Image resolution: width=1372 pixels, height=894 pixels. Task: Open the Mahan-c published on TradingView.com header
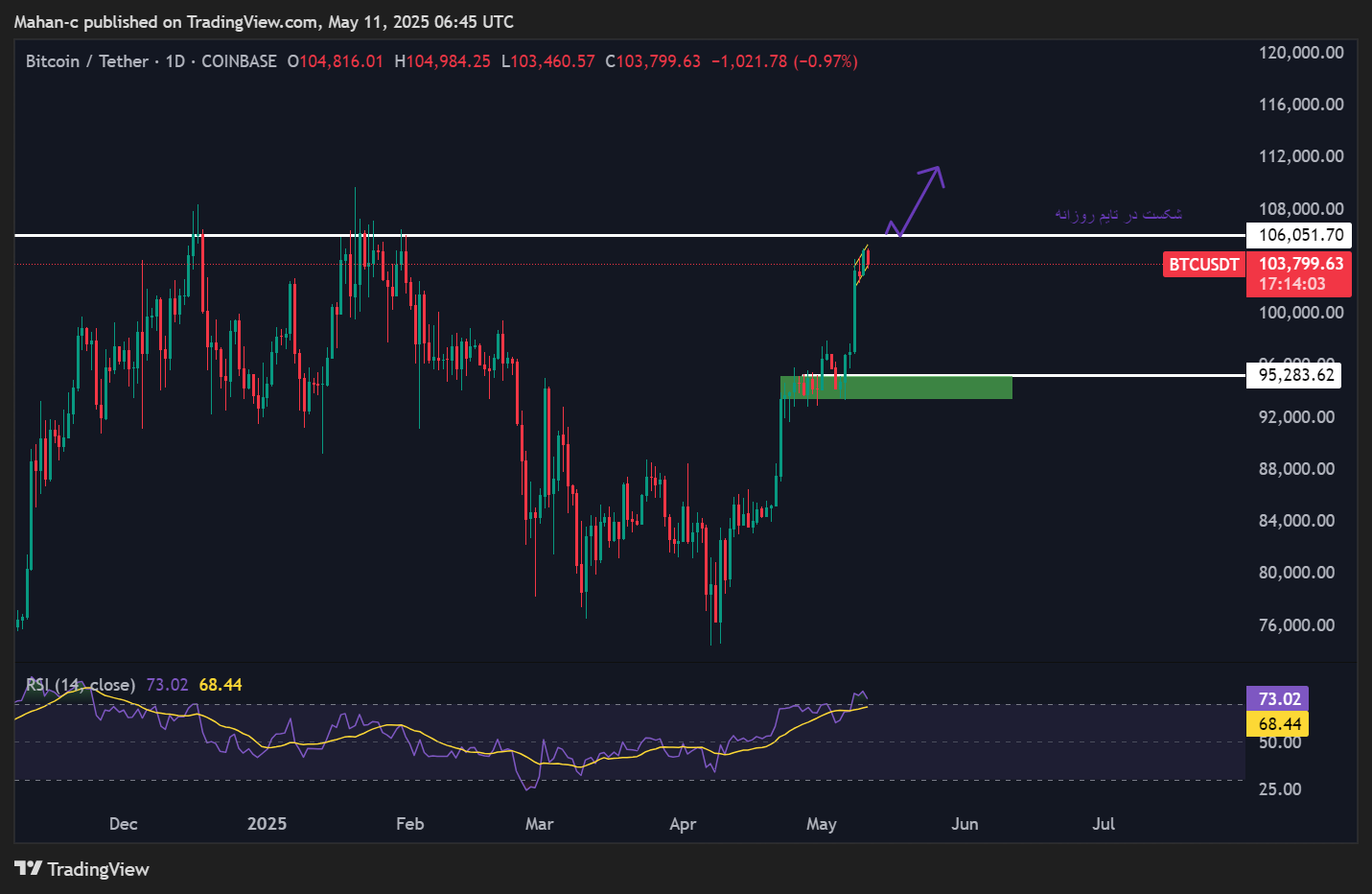264,22
